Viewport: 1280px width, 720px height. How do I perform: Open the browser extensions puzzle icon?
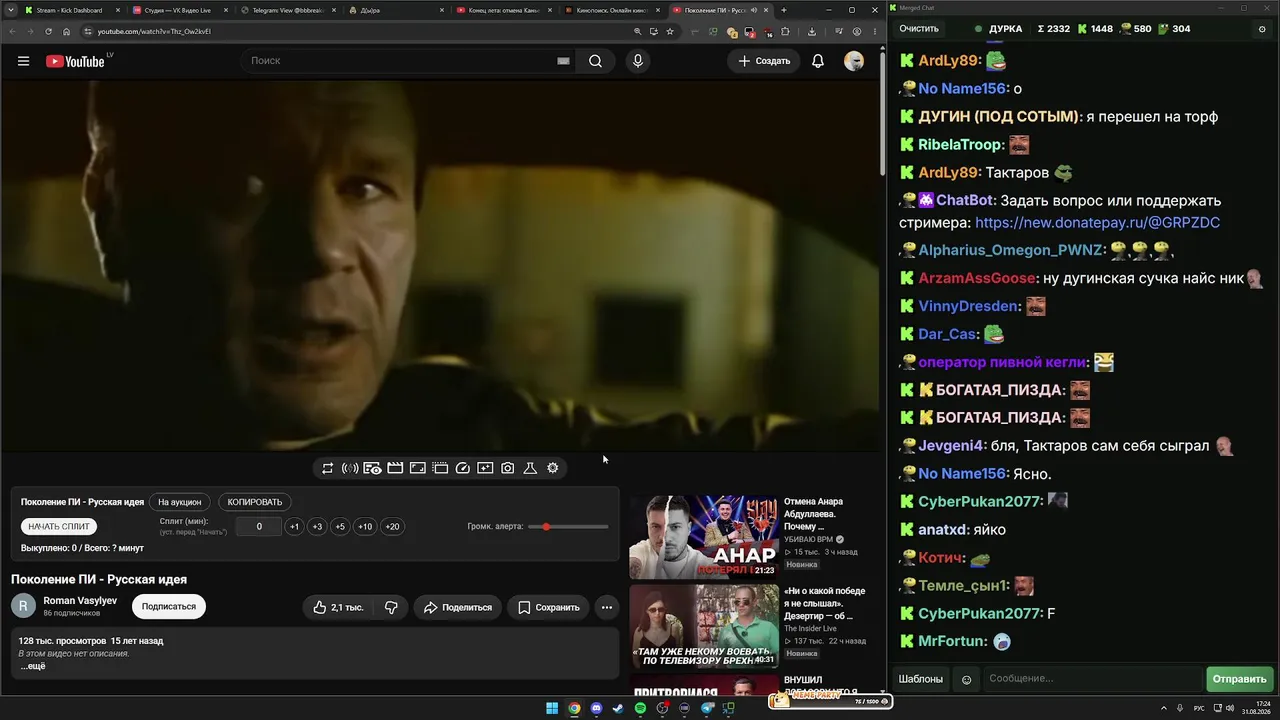click(x=785, y=31)
